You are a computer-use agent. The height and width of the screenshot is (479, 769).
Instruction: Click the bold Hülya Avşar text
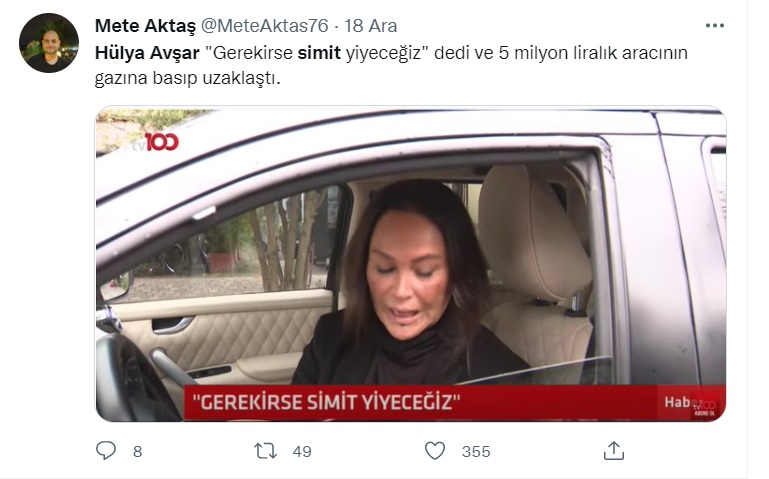click(x=147, y=53)
